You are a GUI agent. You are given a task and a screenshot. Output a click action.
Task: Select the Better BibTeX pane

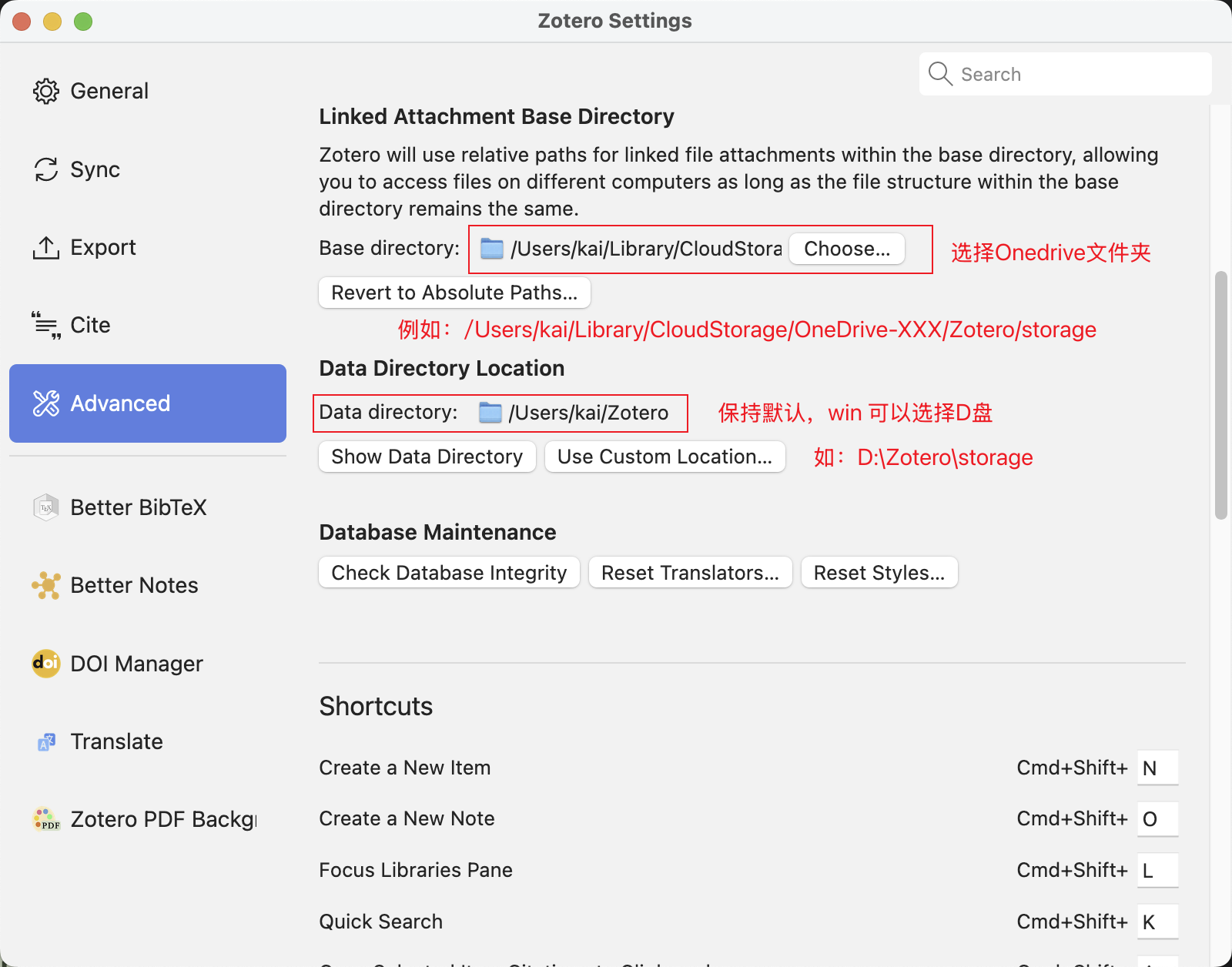pyautogui.click(x=148, y=507)
